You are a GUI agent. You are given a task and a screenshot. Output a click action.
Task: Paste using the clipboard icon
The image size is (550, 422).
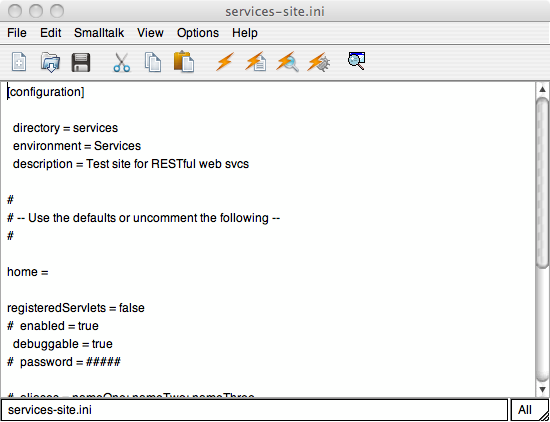184,62
